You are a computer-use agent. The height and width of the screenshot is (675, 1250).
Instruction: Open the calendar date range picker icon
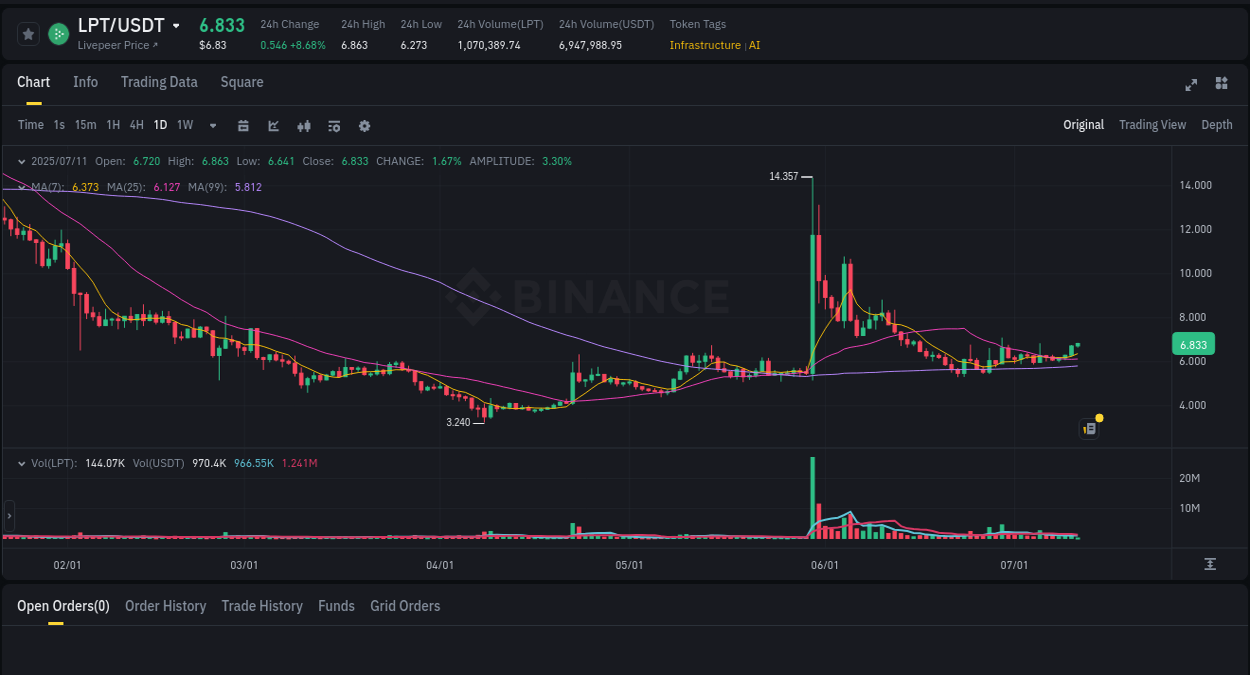[243, 125]
